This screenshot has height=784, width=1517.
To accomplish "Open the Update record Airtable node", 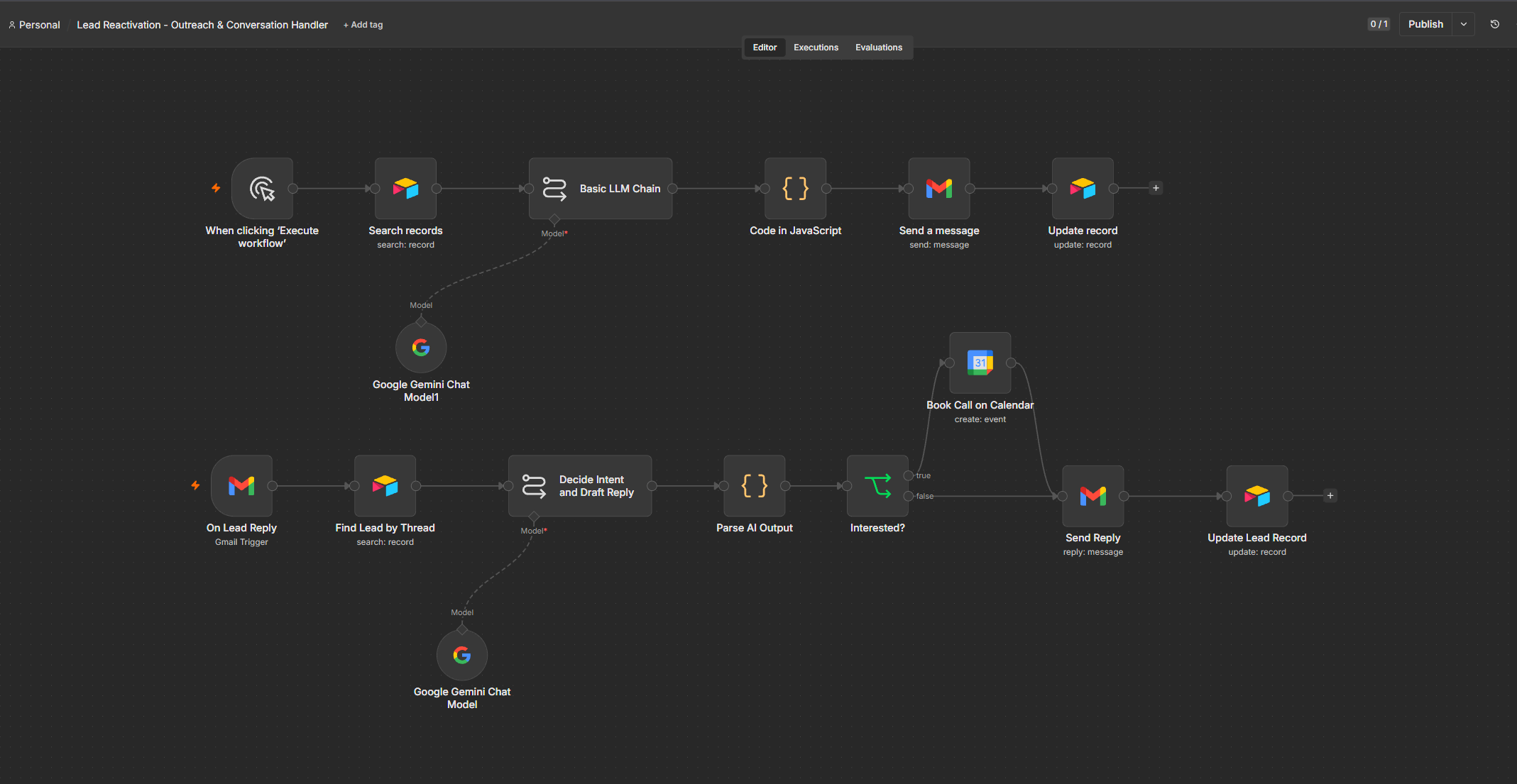I will pyautogui.click(x=1083, y=188).
